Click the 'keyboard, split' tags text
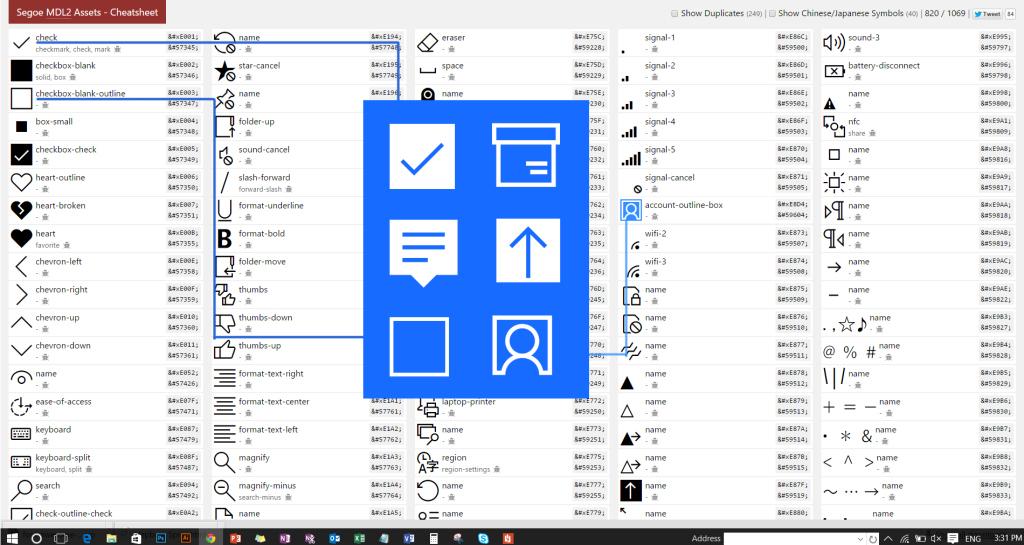1024x545 pixels. point(59,469)
